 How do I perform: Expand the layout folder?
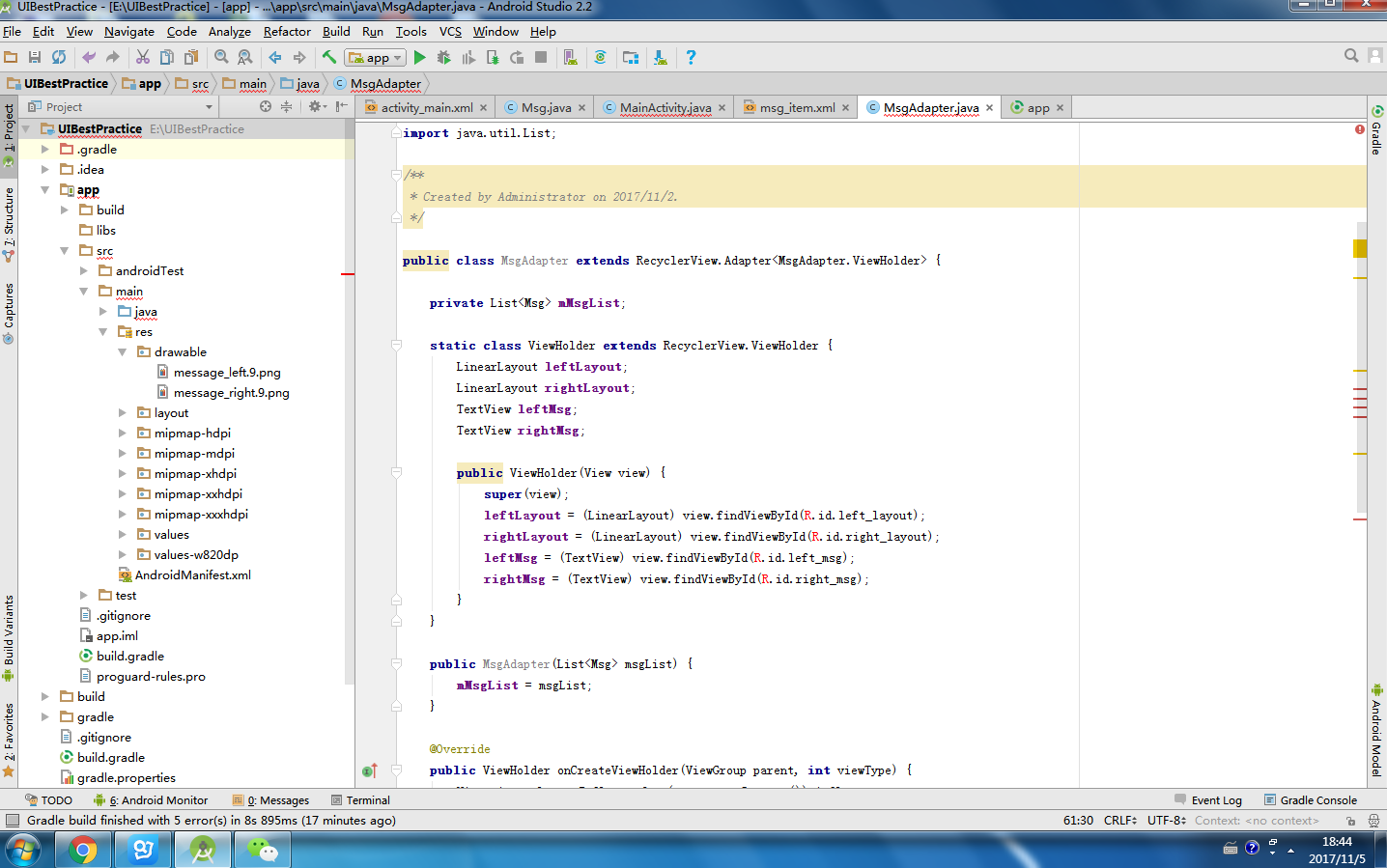[123, 412]
